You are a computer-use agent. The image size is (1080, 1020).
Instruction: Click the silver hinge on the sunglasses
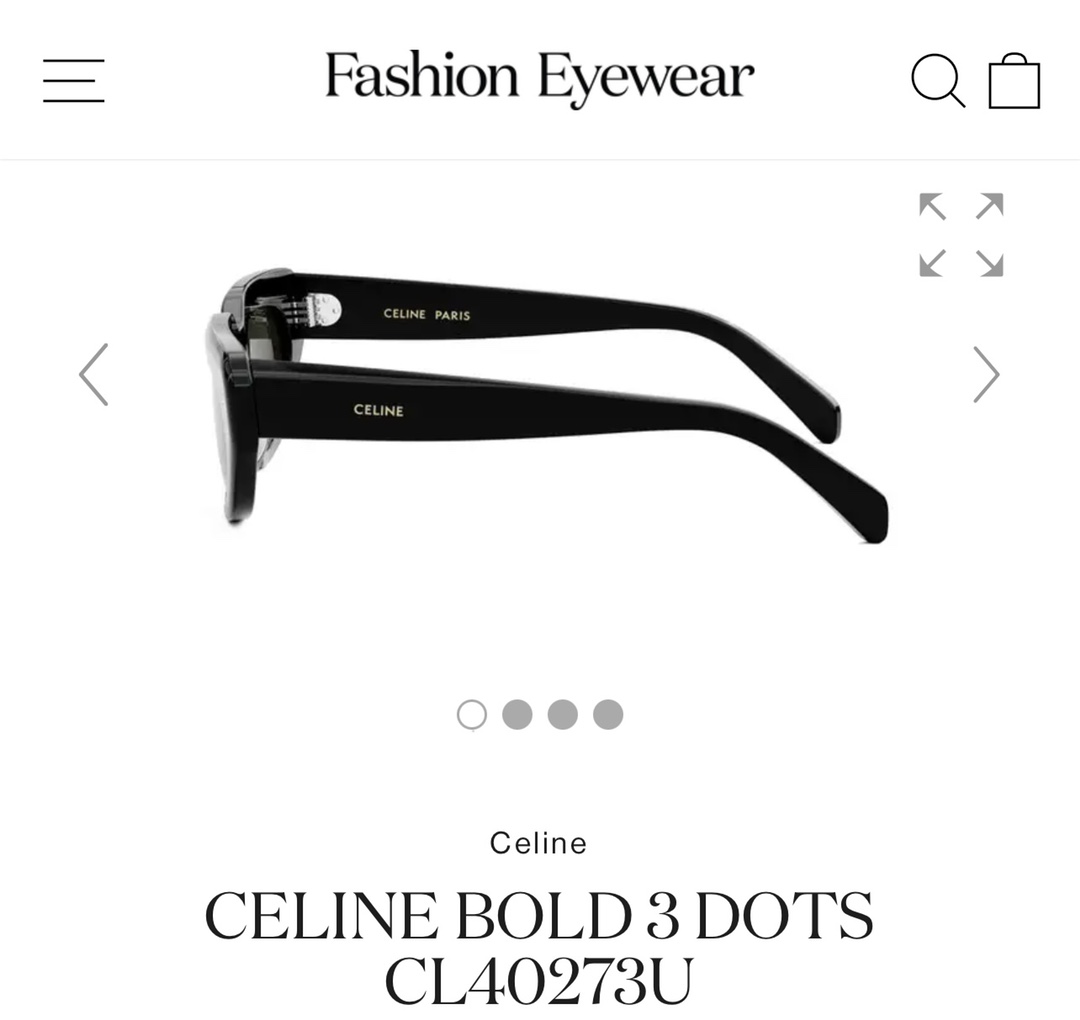[310, 310]
